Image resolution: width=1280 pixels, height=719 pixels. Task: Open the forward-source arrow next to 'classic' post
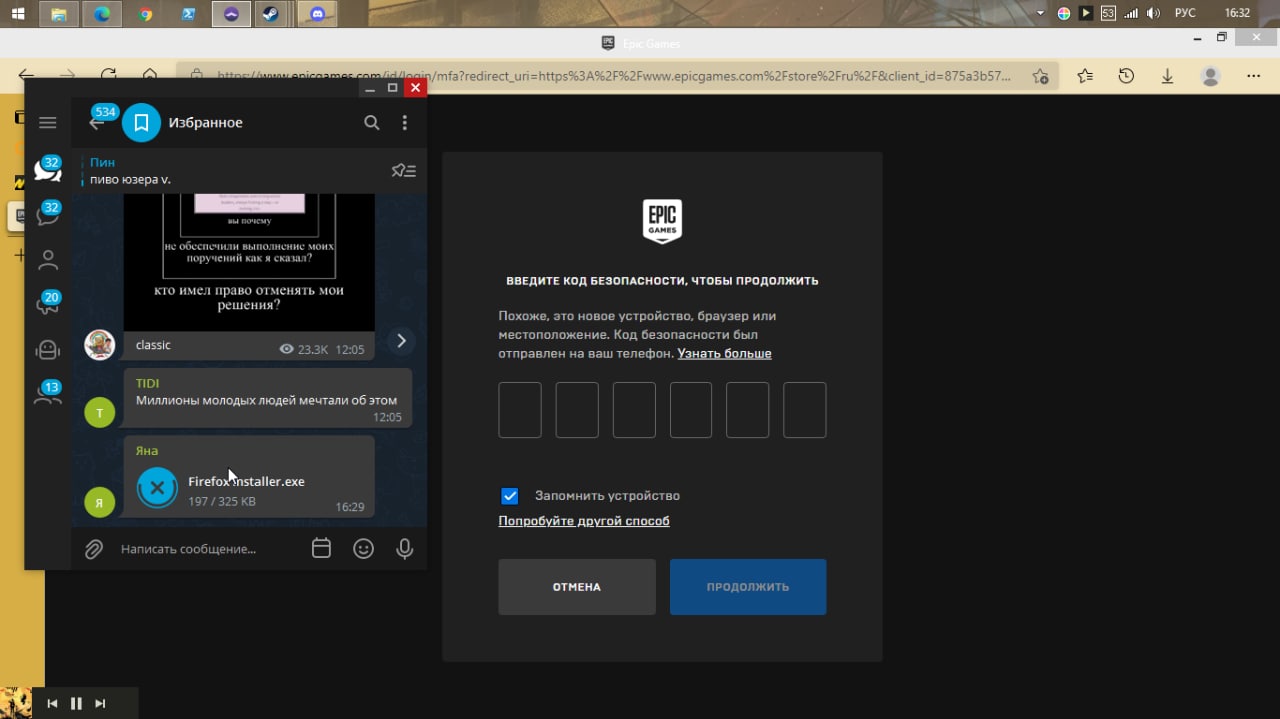pos(401,341)
